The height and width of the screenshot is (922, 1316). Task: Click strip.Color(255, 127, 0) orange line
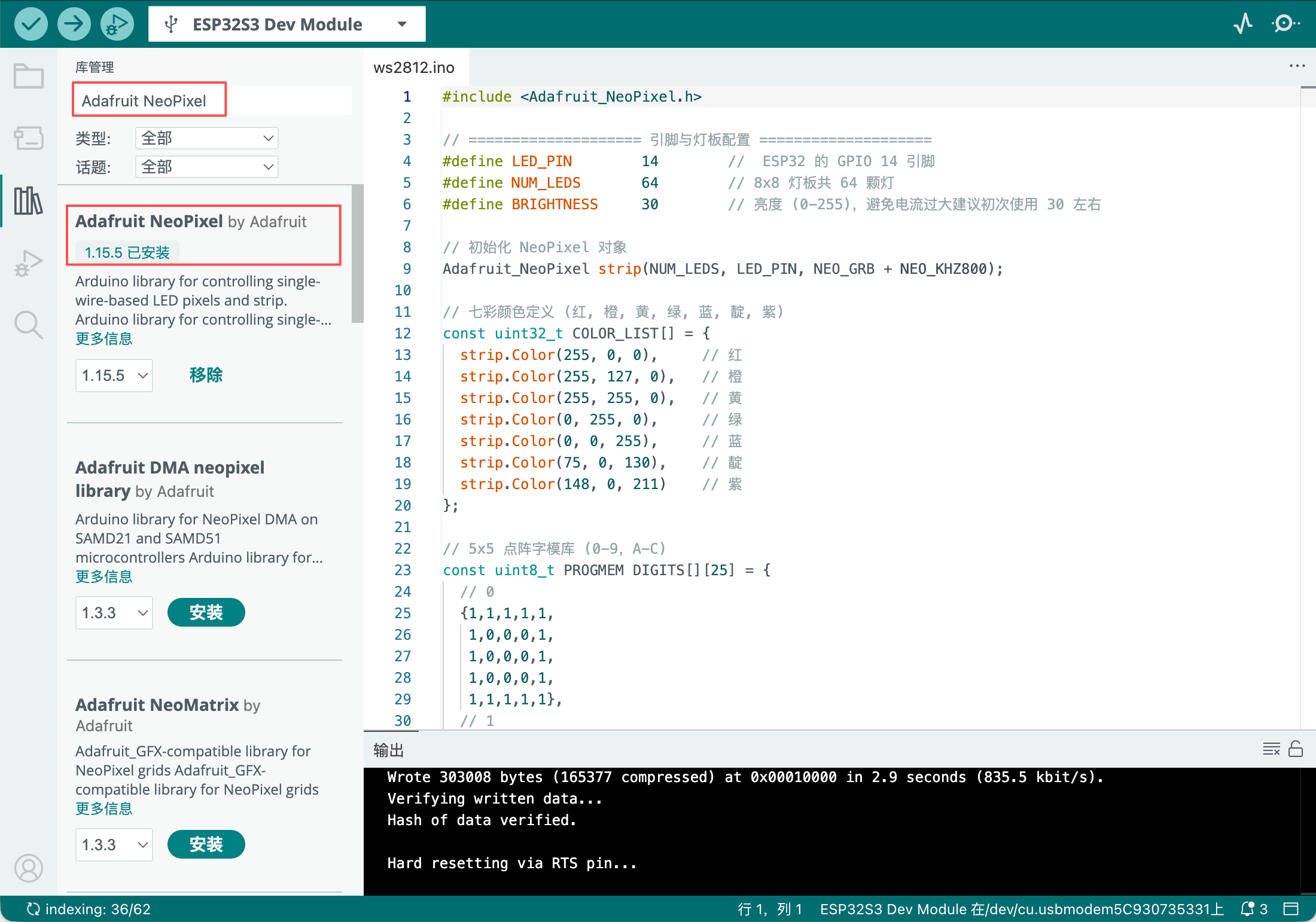[601, 377]
